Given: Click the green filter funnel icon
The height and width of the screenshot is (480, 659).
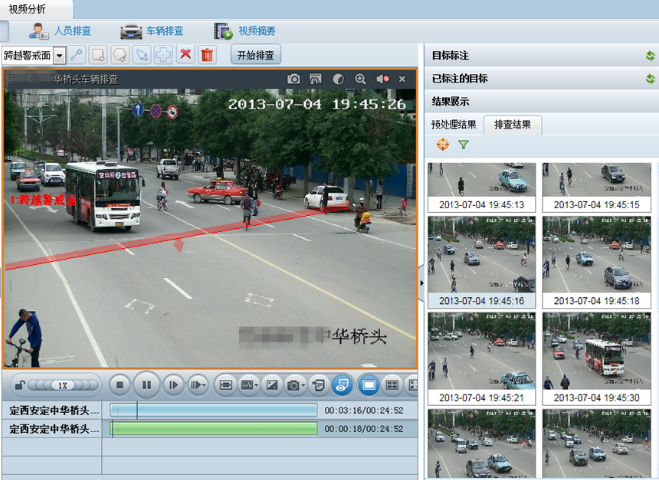Looking at the screenshot, I should click(x=463, y=145).
